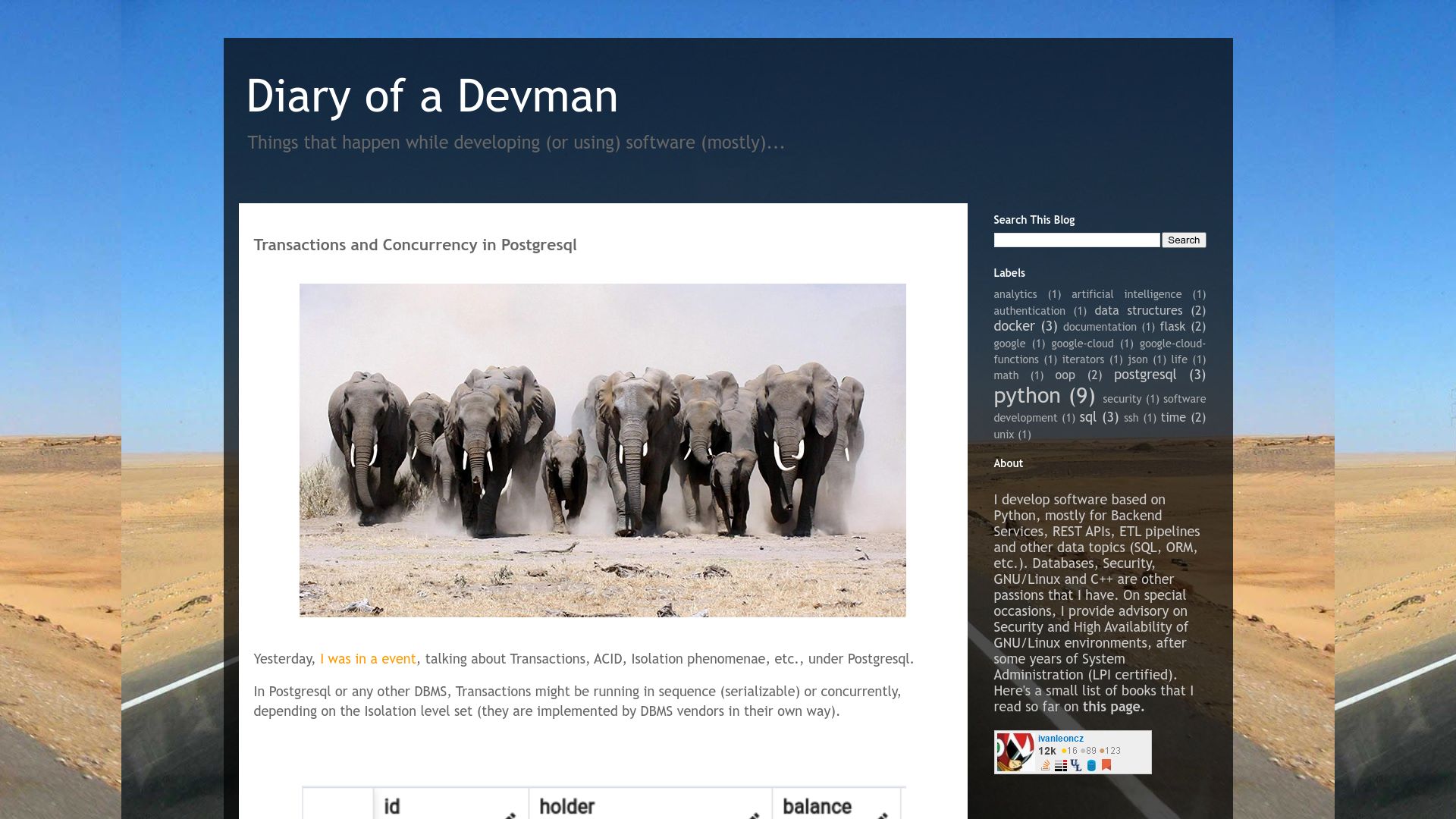Filter posts by the analytics label
Image resolution: width=1456 pixels, height=819 pixels.
1015,294
